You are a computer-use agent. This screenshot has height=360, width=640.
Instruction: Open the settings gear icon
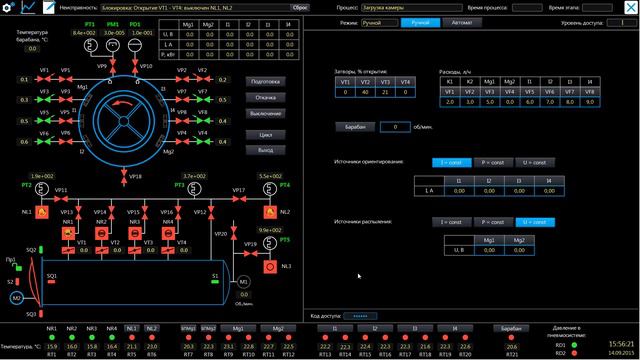click(x=8, y=7)
